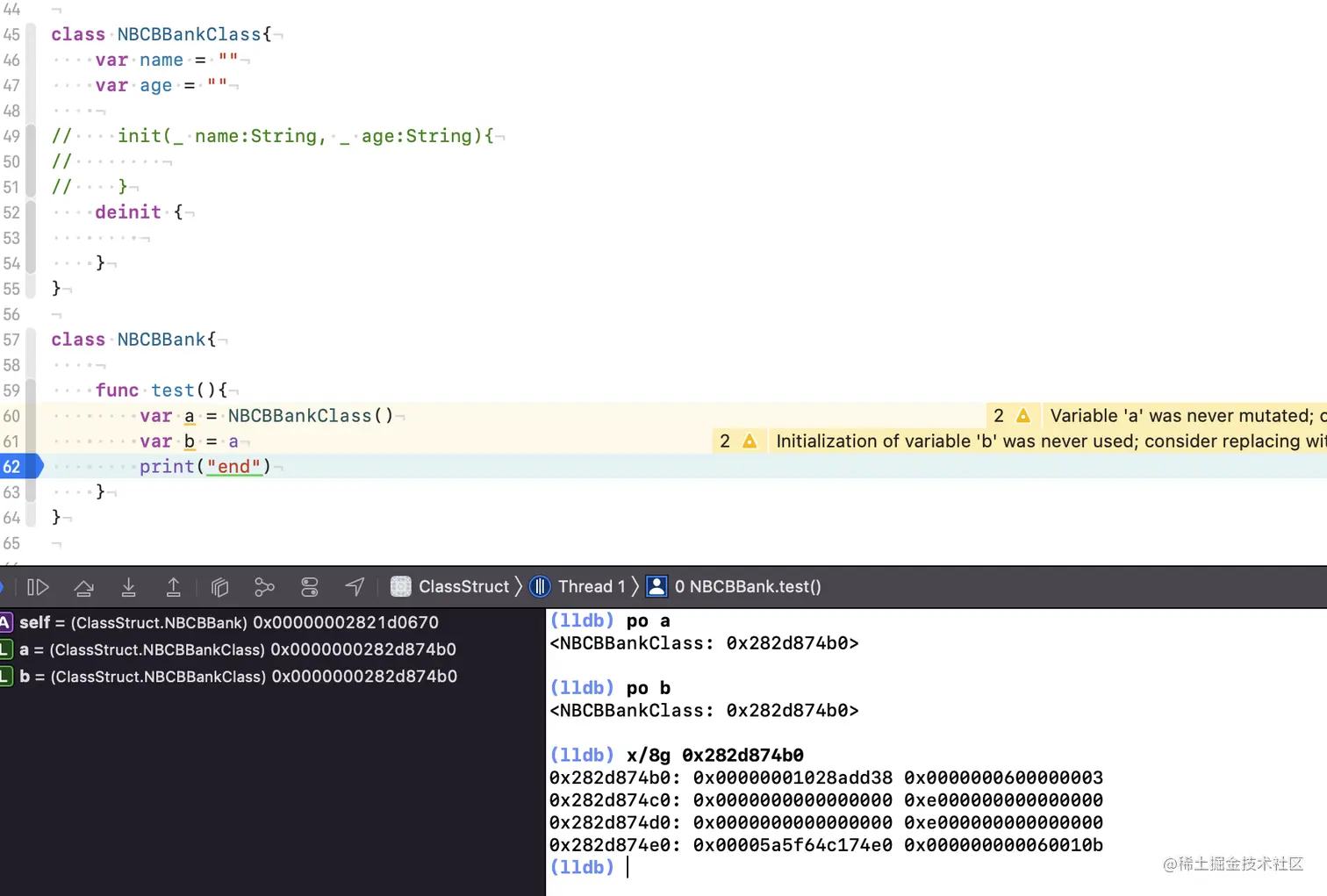The image size is (1327, 896).
Task: Click the warning triangle on line 60
Action: (1023, 416)
